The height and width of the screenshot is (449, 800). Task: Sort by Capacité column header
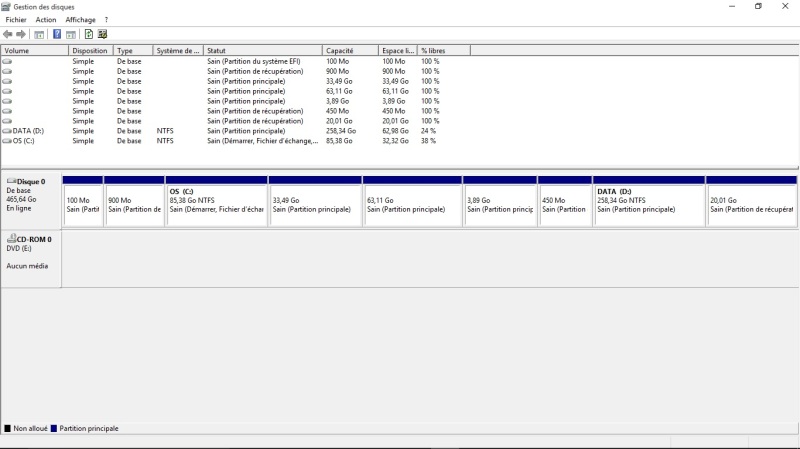(x=351, y=51)
